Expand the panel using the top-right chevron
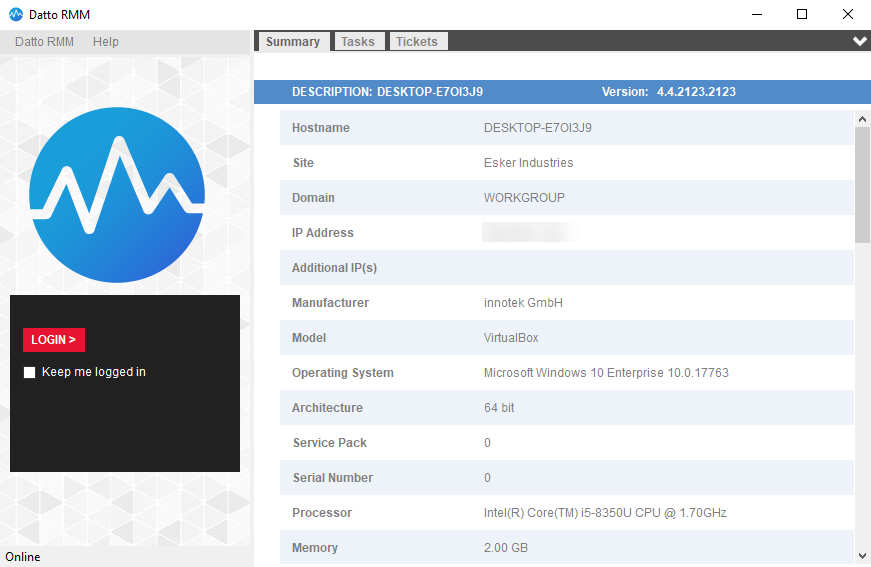 (859, 41)
